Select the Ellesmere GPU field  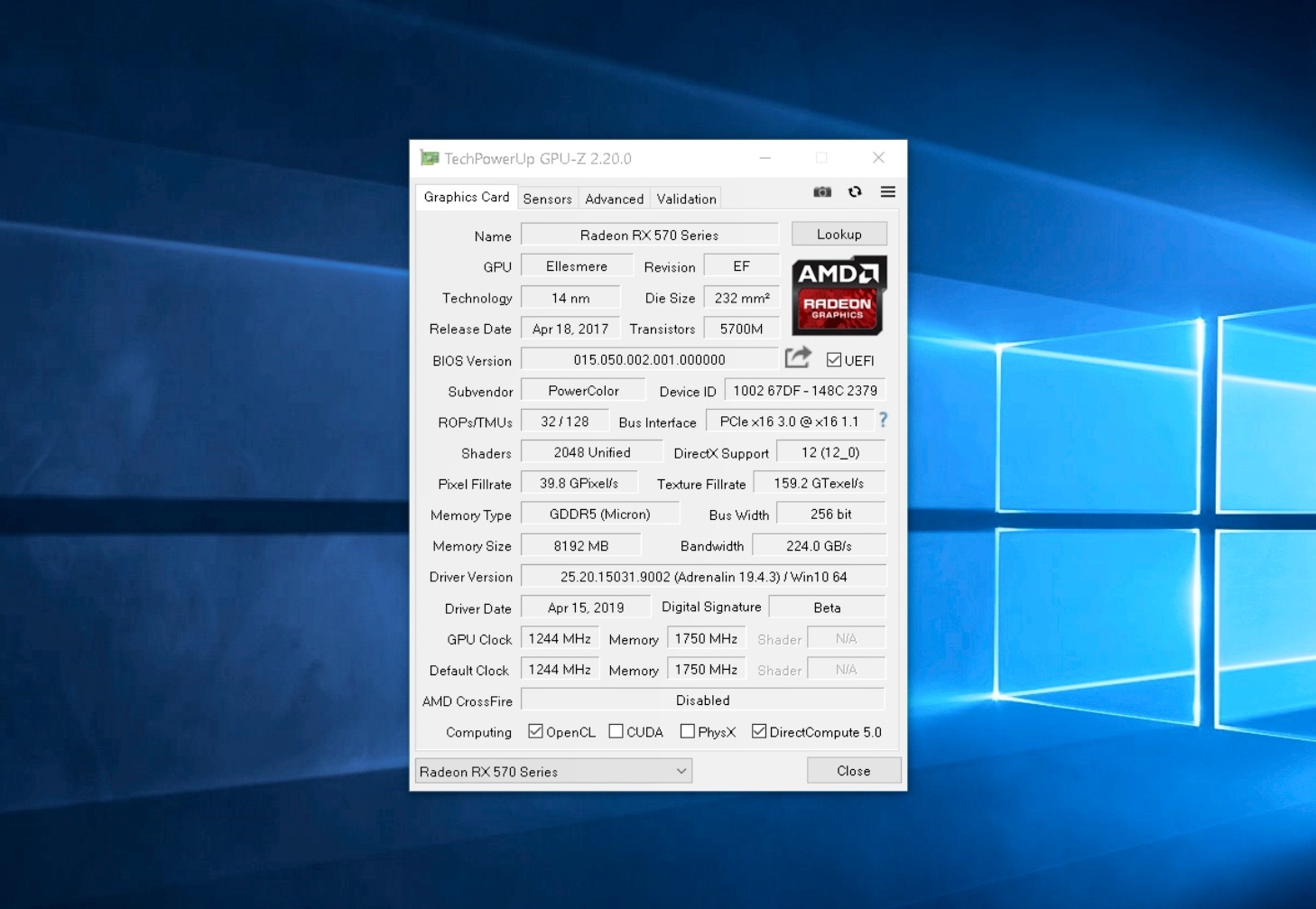point(577,266)
